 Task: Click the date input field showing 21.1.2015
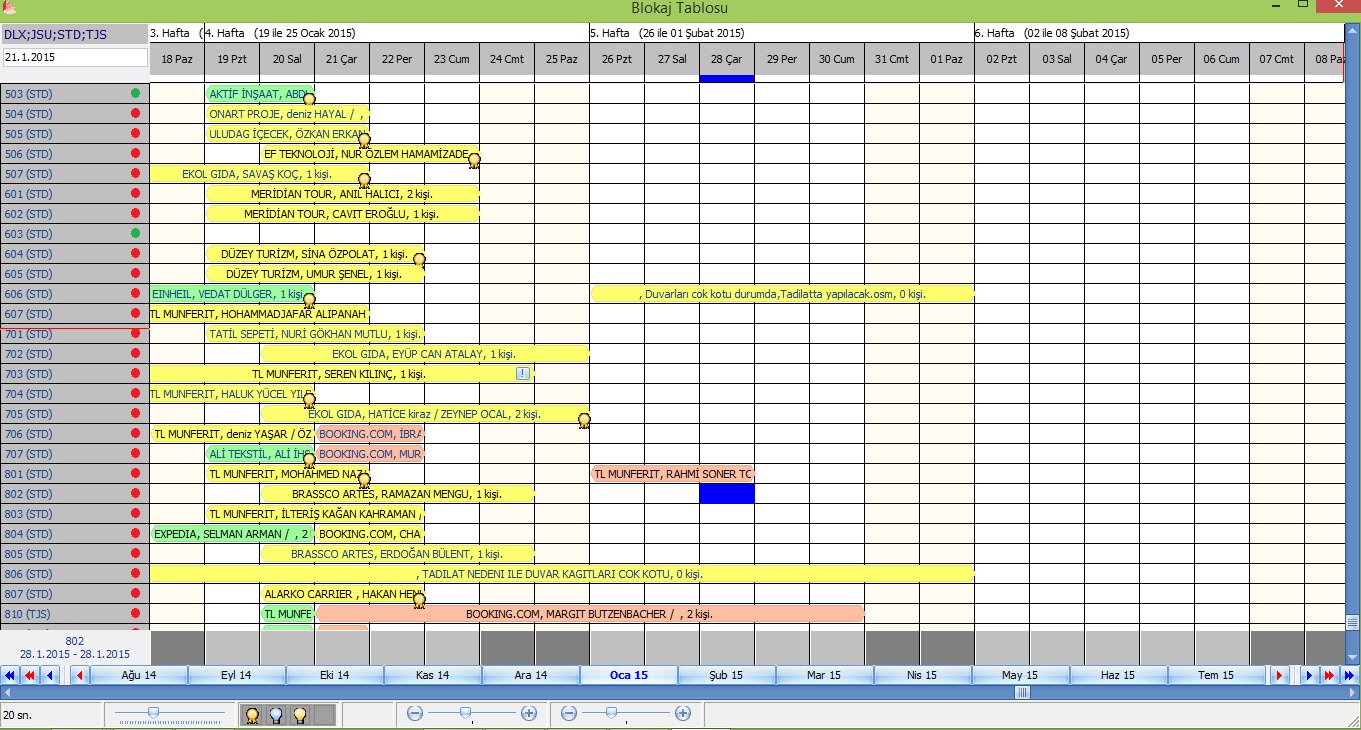pyautogui.click(x=75, y=57)
